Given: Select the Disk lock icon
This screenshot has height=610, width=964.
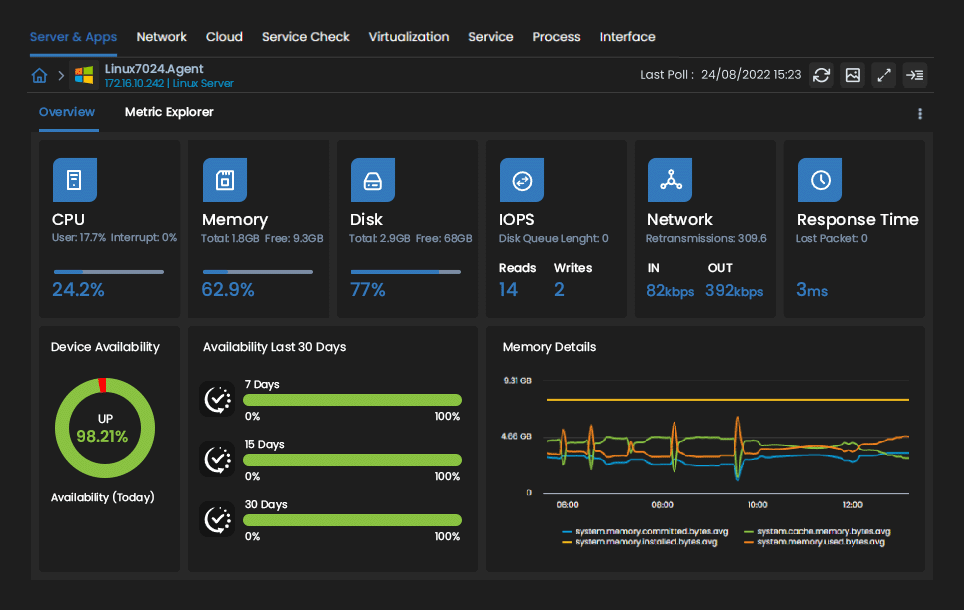Looking at the screenshot, I should click(373, 180).
